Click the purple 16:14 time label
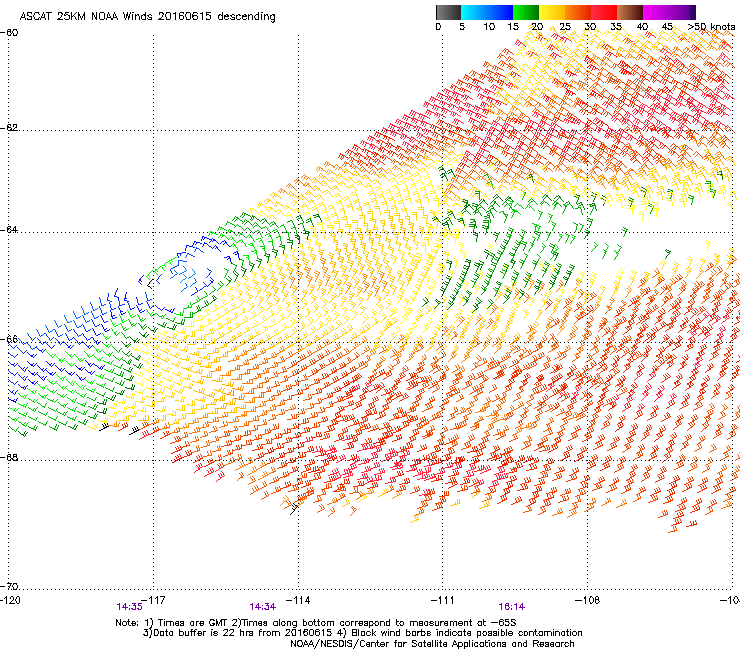 pos(512,607)
